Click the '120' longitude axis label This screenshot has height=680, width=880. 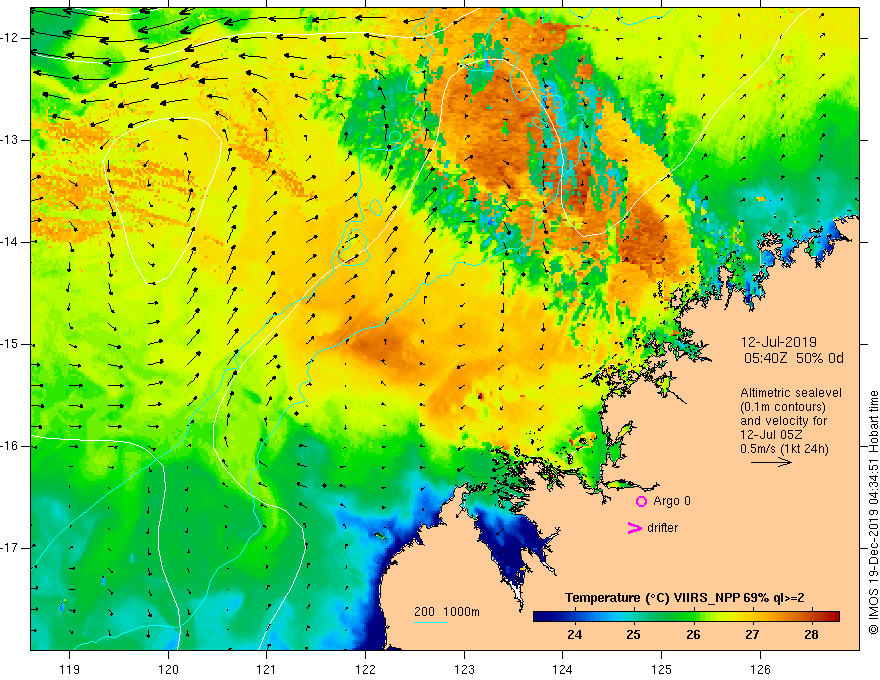pyautogui.click(x=168, y=670)
